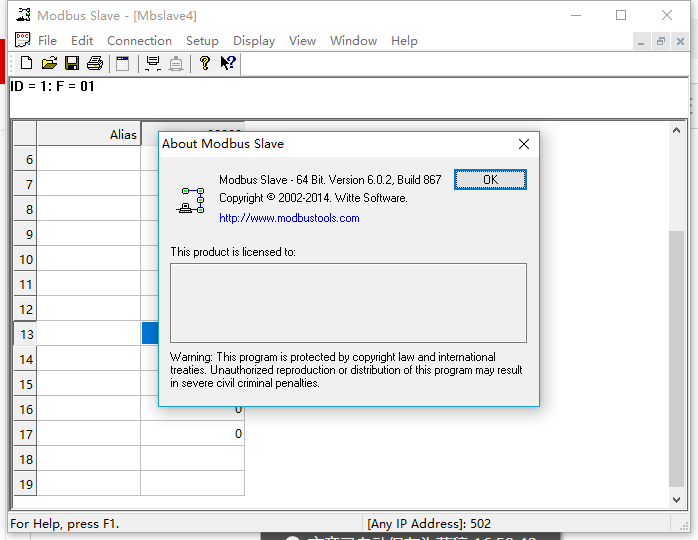This screenshot has width=698, height=540.
Task: Click the Alias column header
Action: point(89,134)
